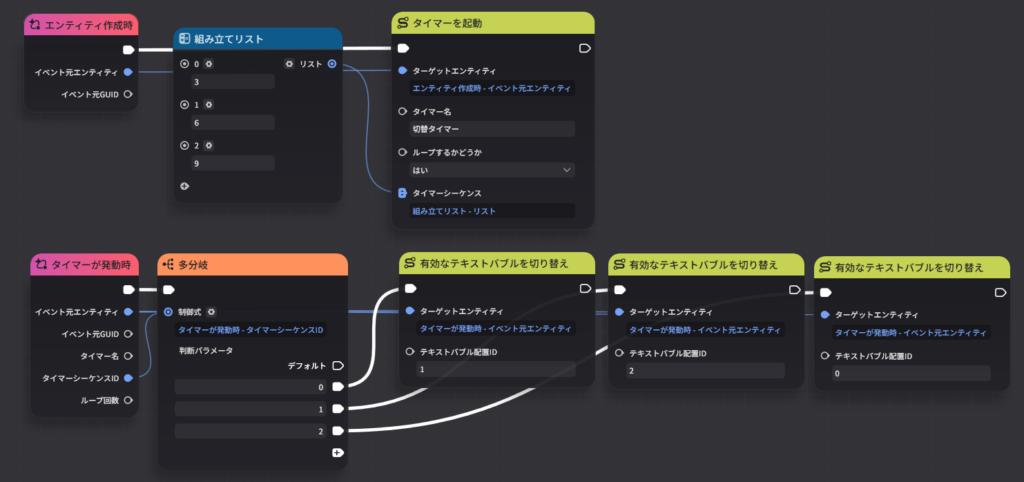Click the イベント元GUID pin on タイマーが発動時
This screenshot has height=482, width=1024.
click(128, 334)
